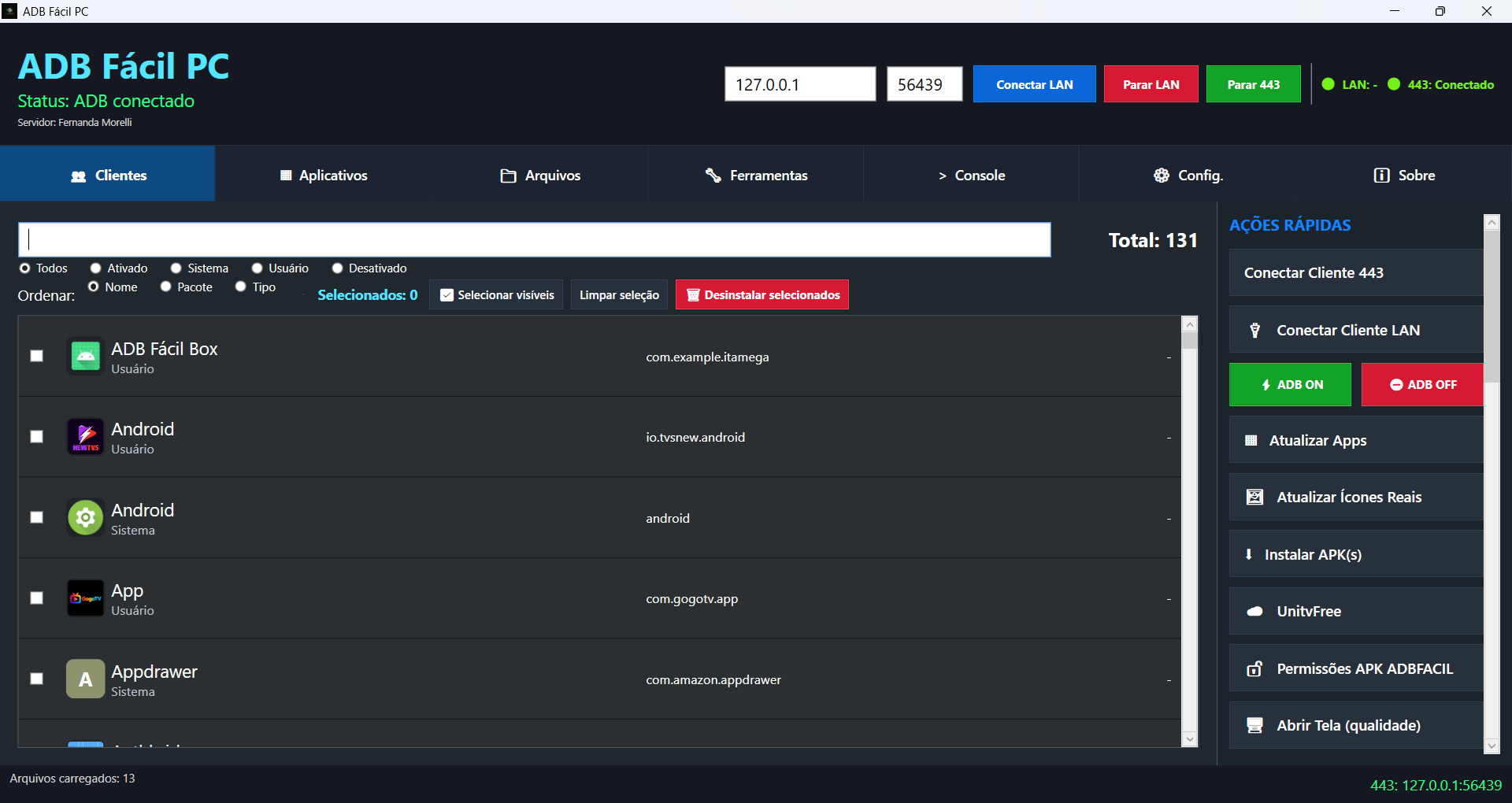Click the app list scroll up arrow
The image size is (1512, 803).
[1190, 324]
